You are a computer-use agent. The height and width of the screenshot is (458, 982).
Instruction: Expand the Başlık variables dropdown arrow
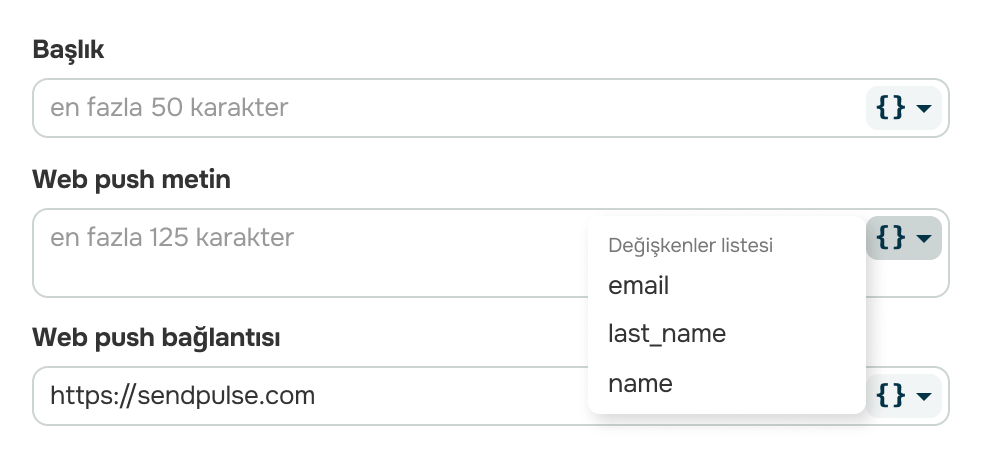click(924, 108)
